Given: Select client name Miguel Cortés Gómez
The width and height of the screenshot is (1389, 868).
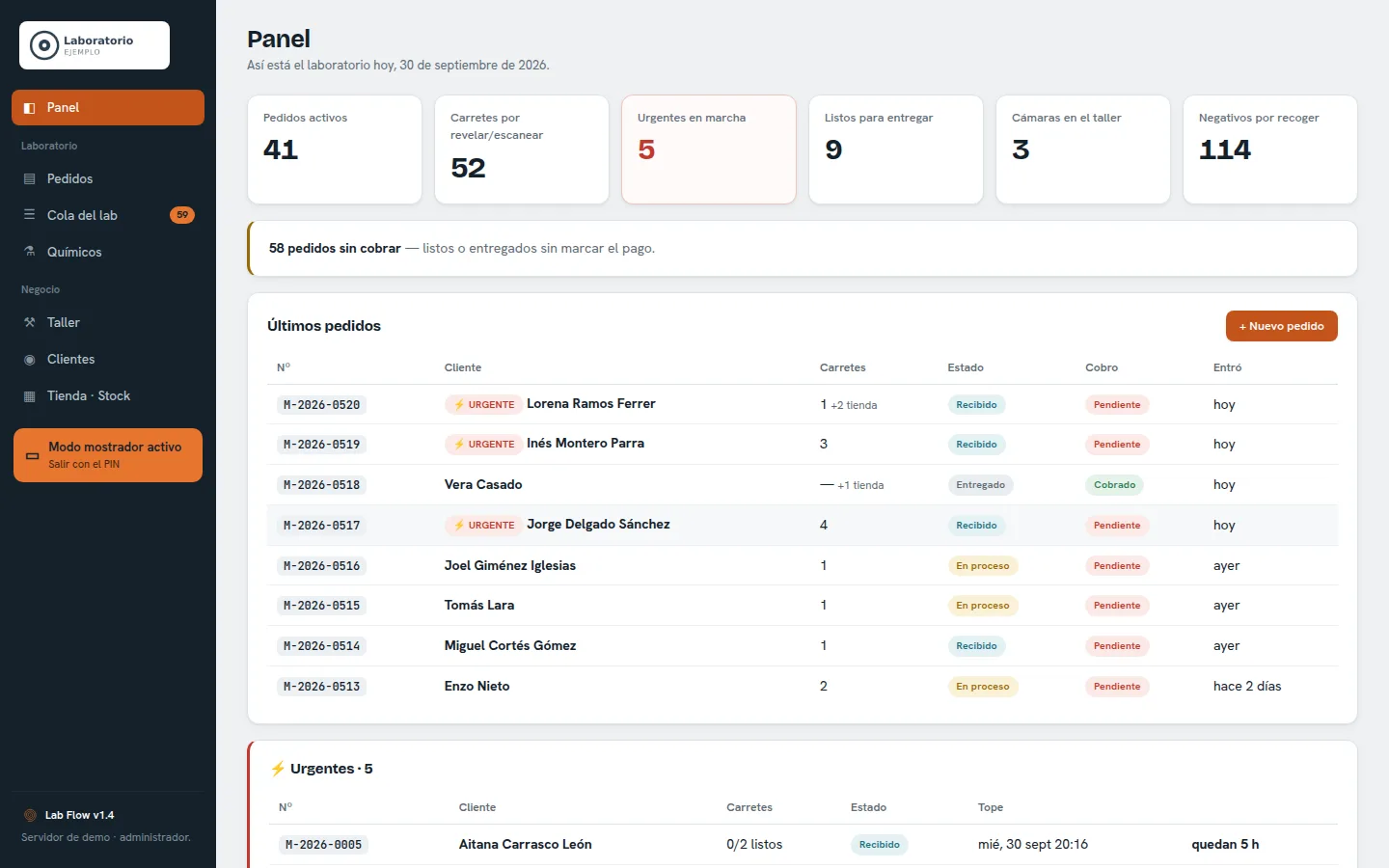Looking at the screenshot, I should 510,646.
